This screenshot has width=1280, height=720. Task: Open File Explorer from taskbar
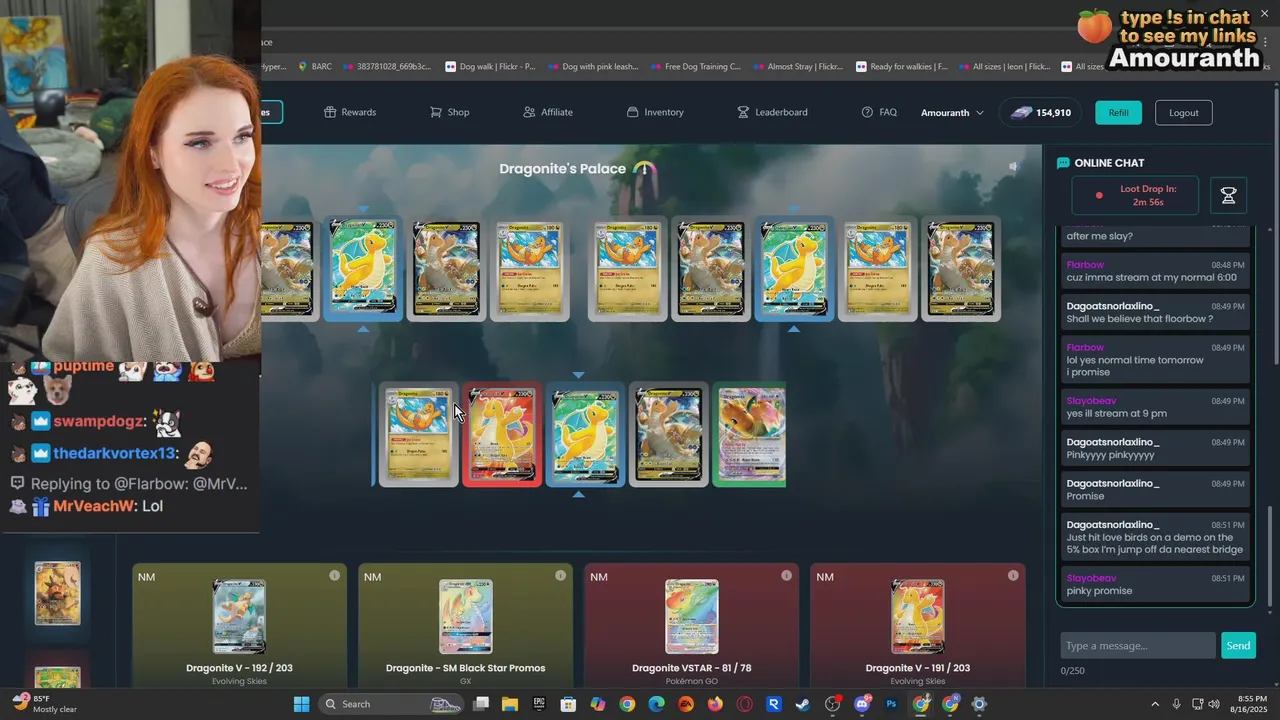(510, 704)
